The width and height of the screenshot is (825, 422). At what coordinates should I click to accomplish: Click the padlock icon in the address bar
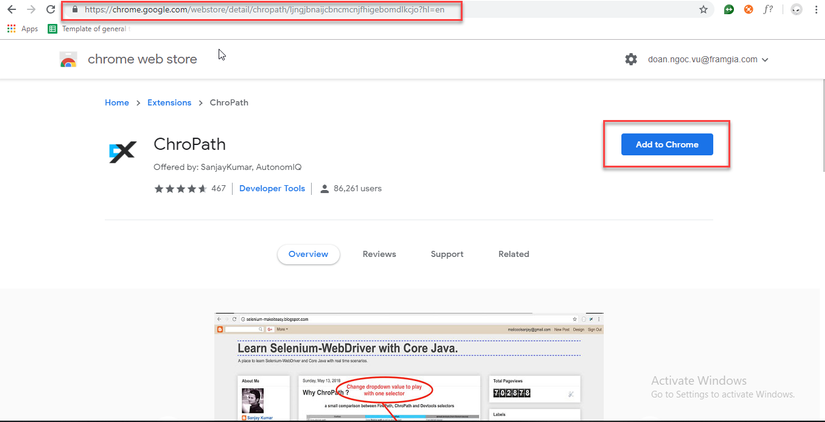tap(75, 9)
